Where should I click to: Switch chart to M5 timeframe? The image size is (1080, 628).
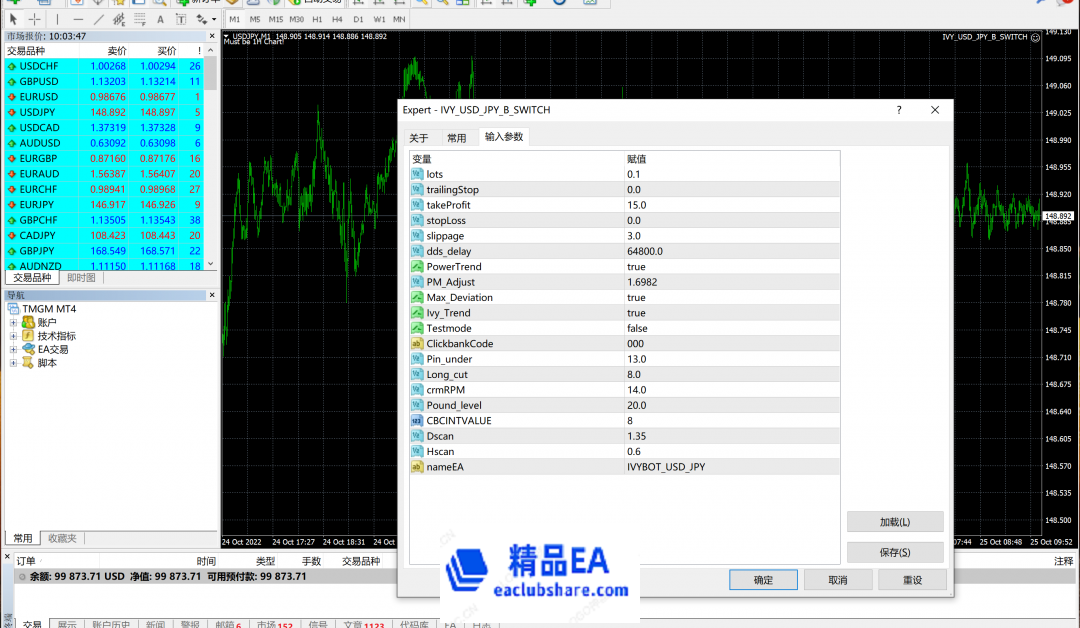point(255,18)
